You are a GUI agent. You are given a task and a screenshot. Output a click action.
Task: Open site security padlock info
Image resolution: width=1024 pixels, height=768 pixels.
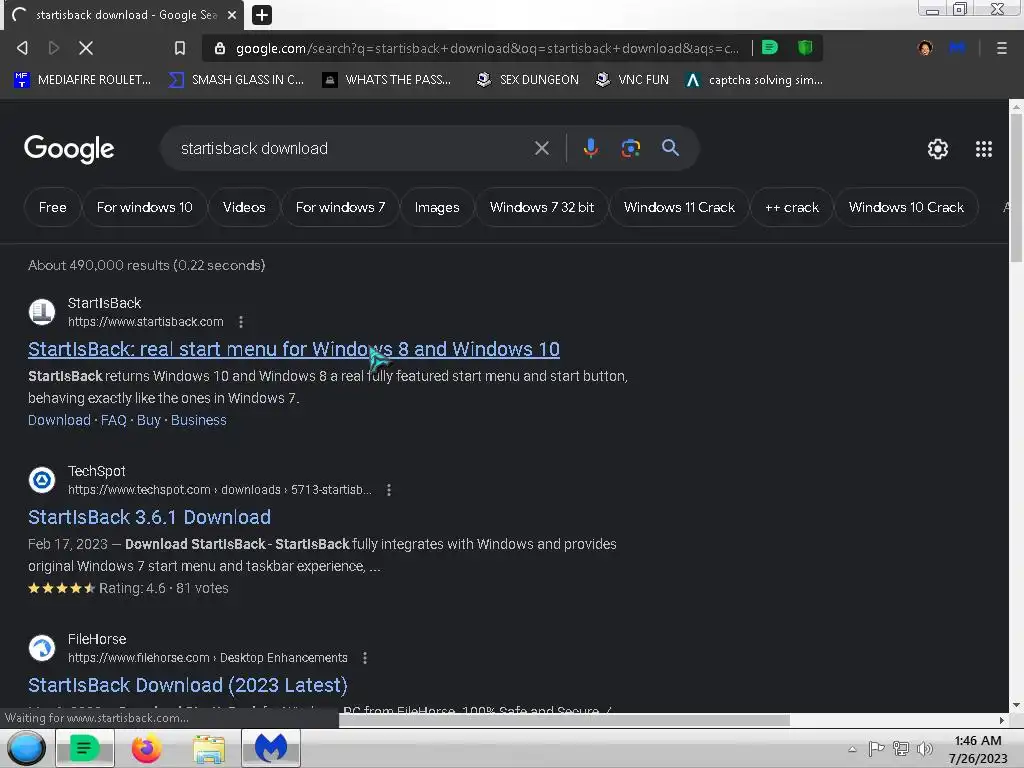tap(220, 48)
